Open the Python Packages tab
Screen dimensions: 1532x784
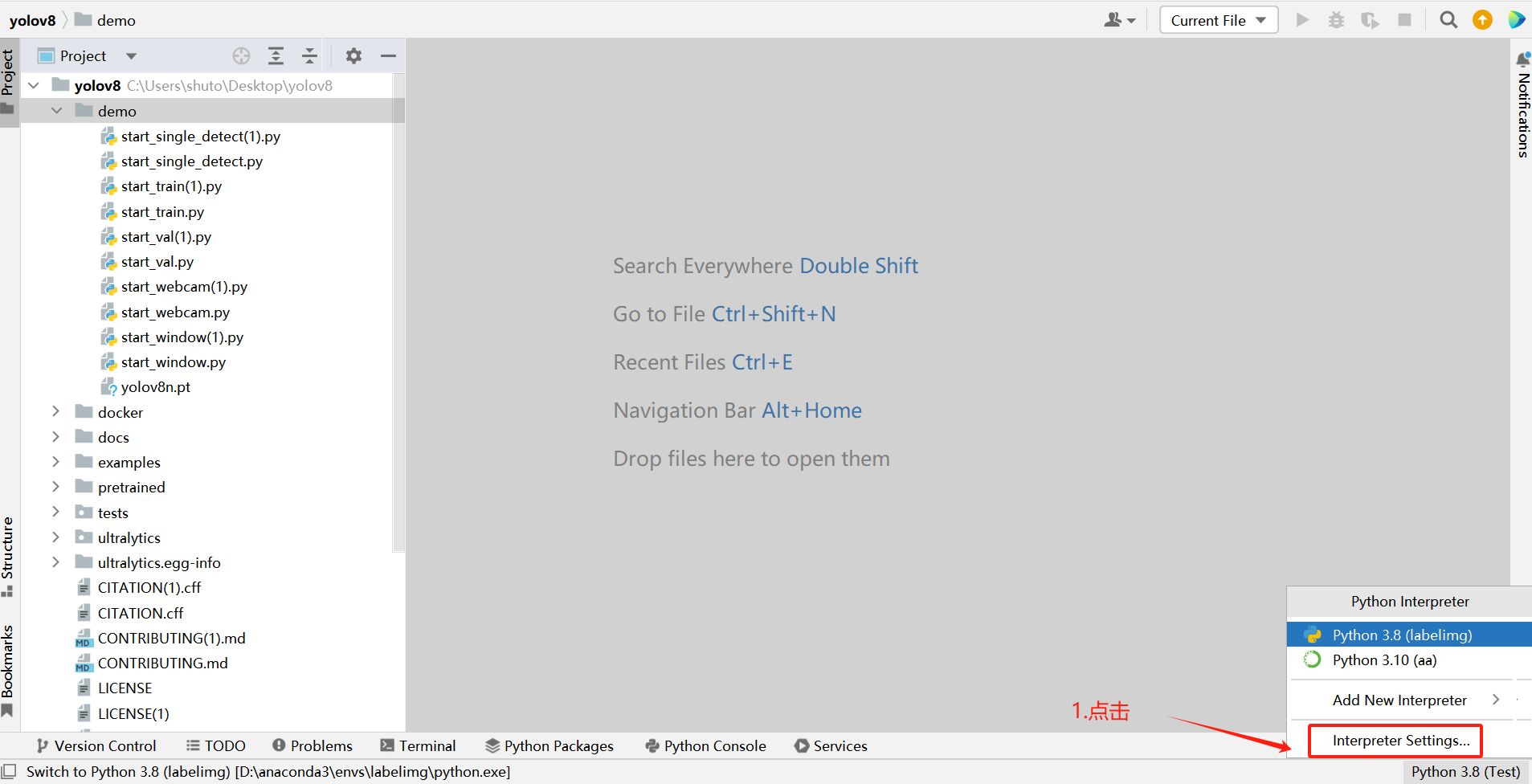click(x=549, y=746)
